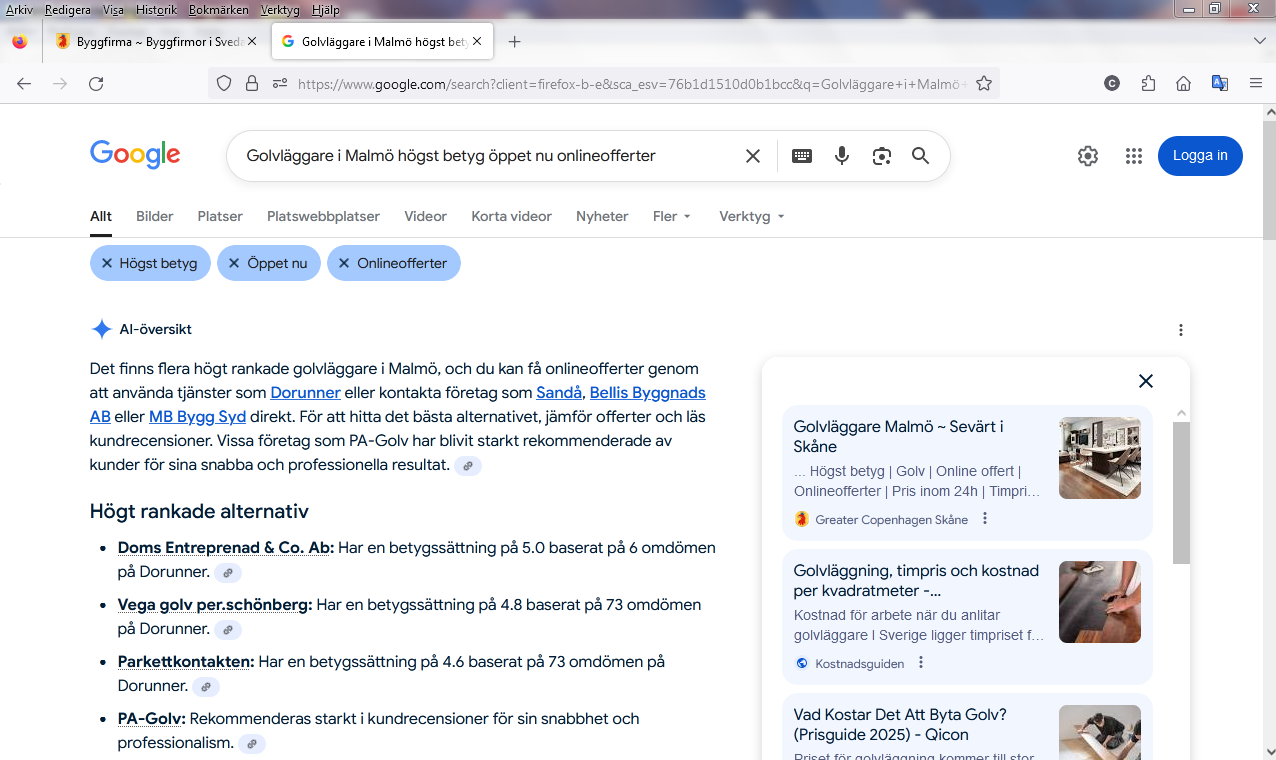Bookmark this page with star icon
The image size is (1276, 760).
pos(984,84)
